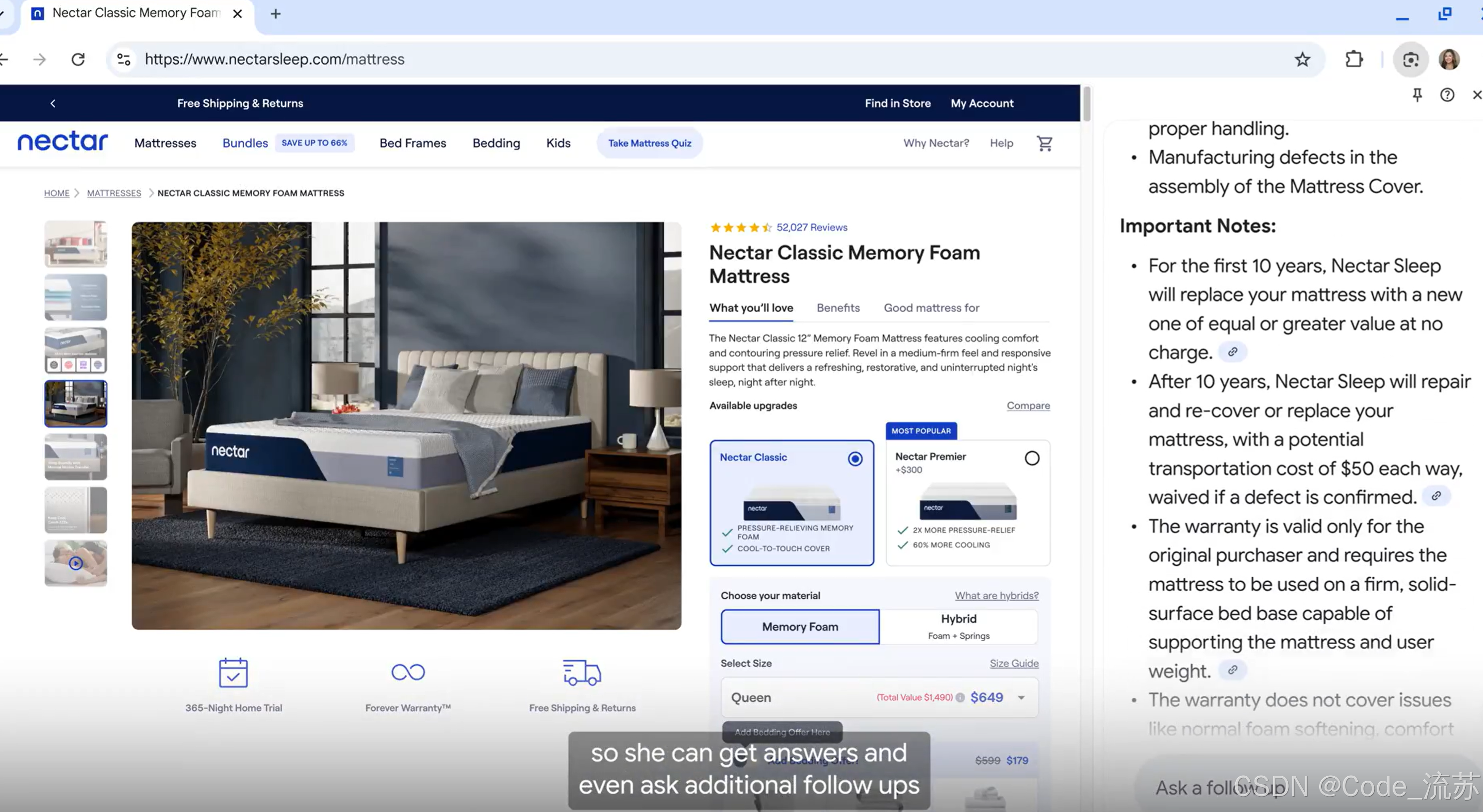
Task: Go to MATTRESSES breadcrumb
Action: click(114, 193)
